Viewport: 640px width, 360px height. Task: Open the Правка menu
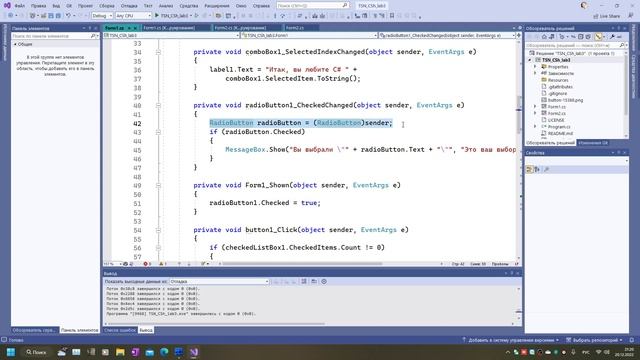tap(38, 6)
